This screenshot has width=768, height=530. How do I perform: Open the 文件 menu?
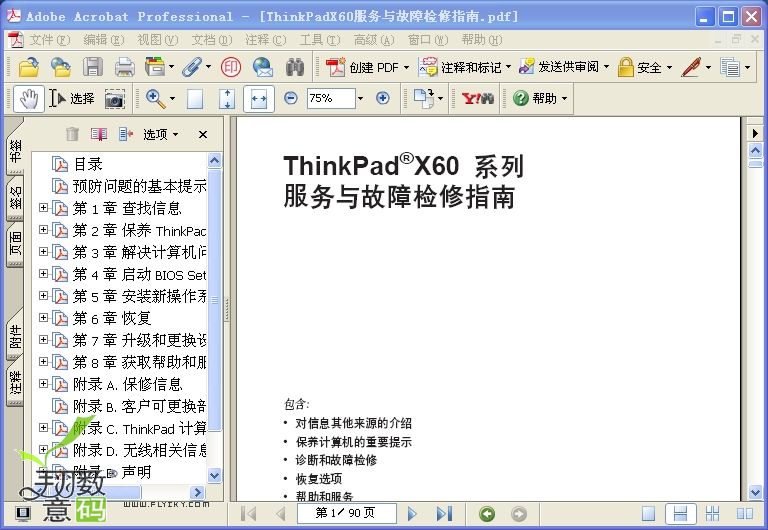click(x=50, y=40)
